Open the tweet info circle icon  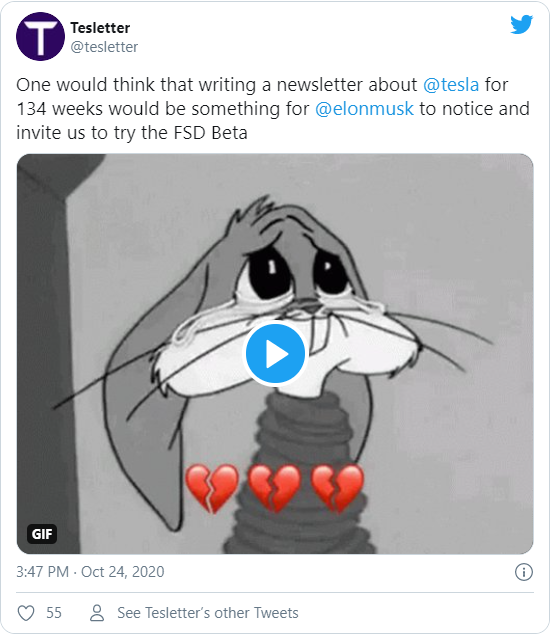pyautogui.click(x=524, y=572)
